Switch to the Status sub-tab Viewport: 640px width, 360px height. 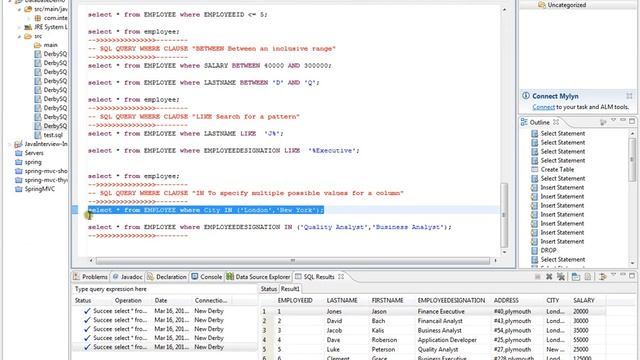tap(269, 289)
